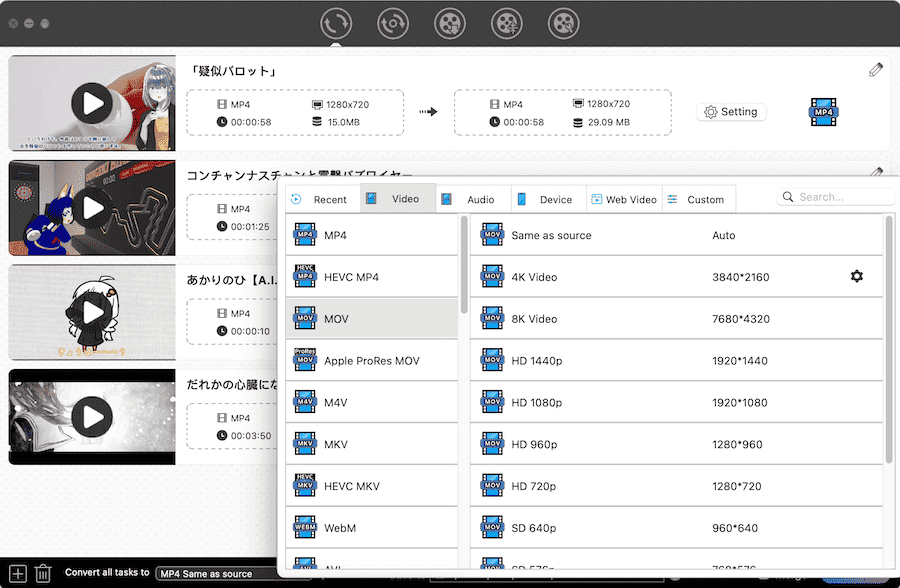Switch to the Custom tab
This screenshot has width=900, height=588.
pyautogui.click(x=699, y=199)
